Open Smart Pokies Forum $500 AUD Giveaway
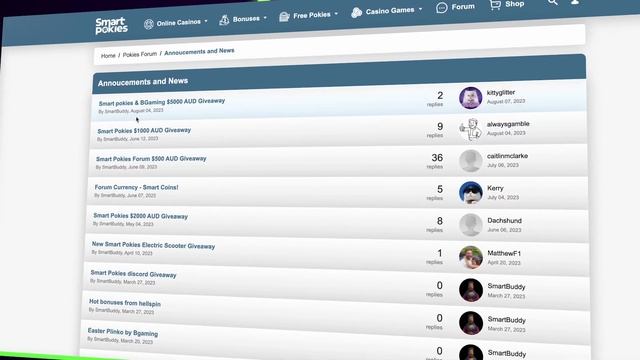640x360 pixels. pos(151,159)
